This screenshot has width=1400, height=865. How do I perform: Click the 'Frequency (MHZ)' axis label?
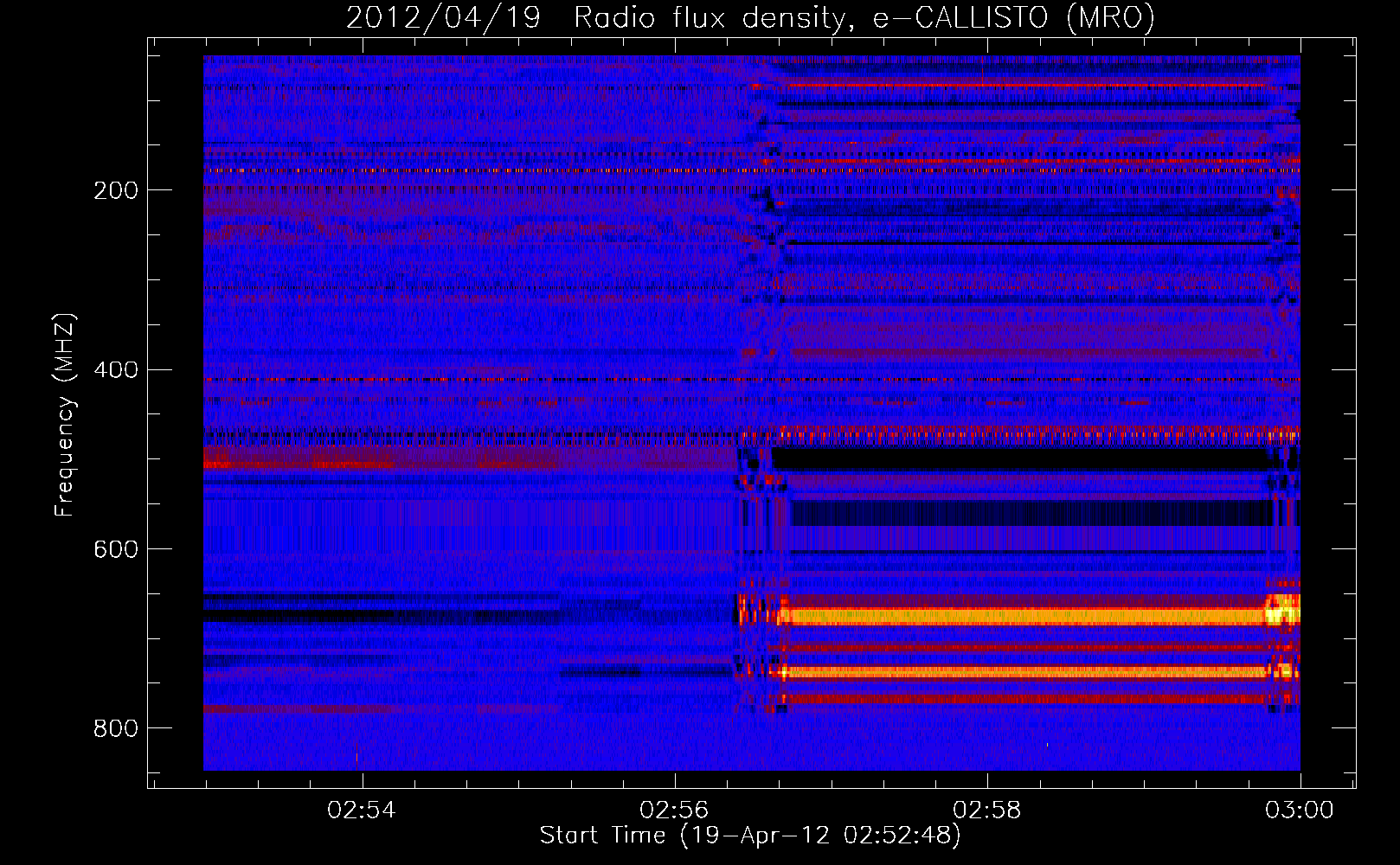[x=64, y=414]
